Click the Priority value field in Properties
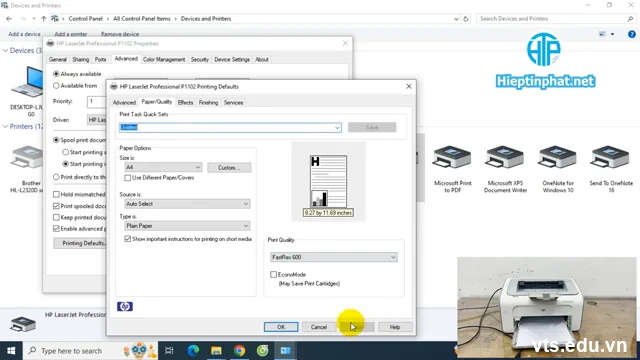Viewport: 640px width, 360px height. click(96, 101)
